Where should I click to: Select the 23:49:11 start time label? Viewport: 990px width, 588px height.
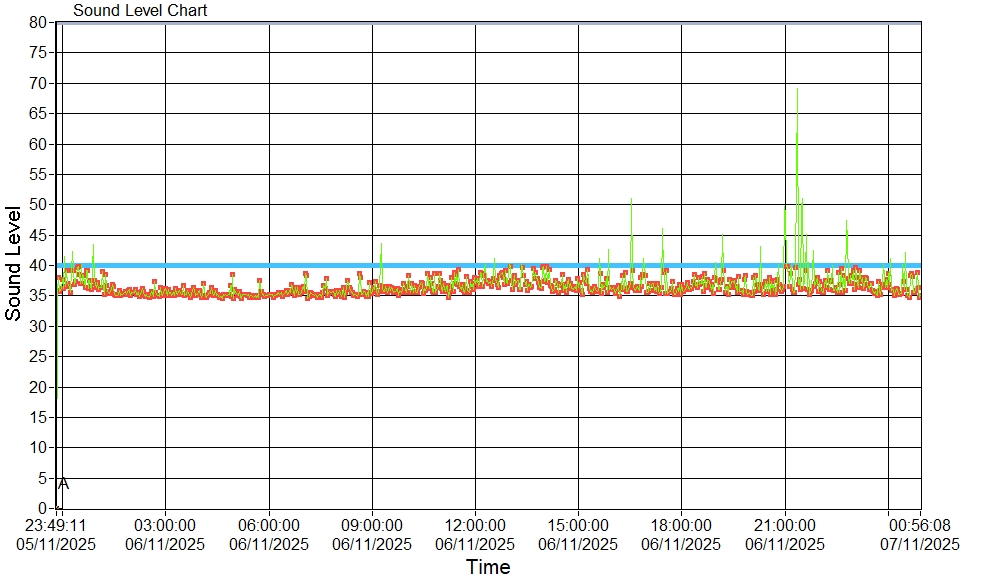click(x=56, y=525)
